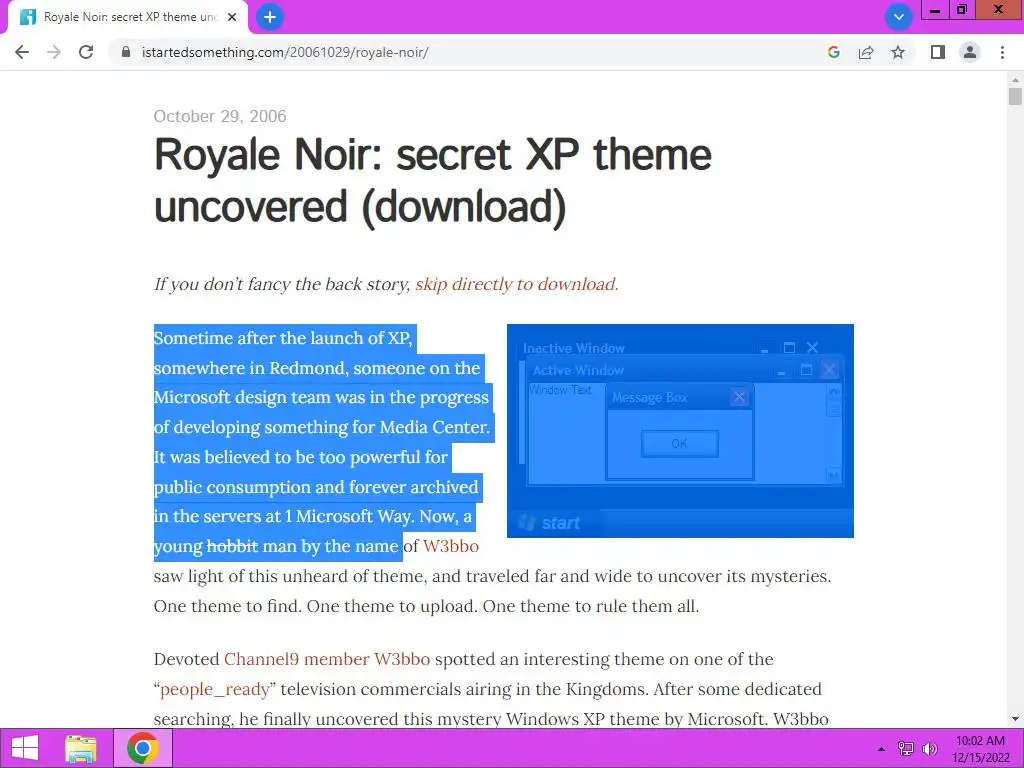Go back using the browser back arrow
This screenshot has width=1024, height=768.
pyautogui.click(x=22, y=52)
